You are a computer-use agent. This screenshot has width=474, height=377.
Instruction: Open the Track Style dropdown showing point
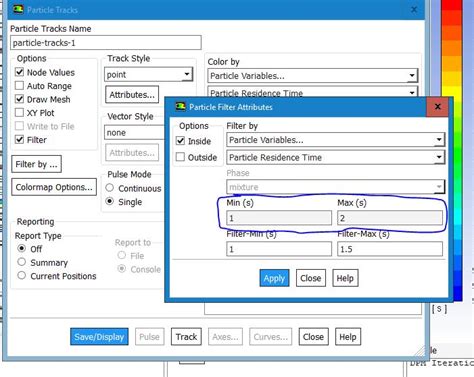149,74
